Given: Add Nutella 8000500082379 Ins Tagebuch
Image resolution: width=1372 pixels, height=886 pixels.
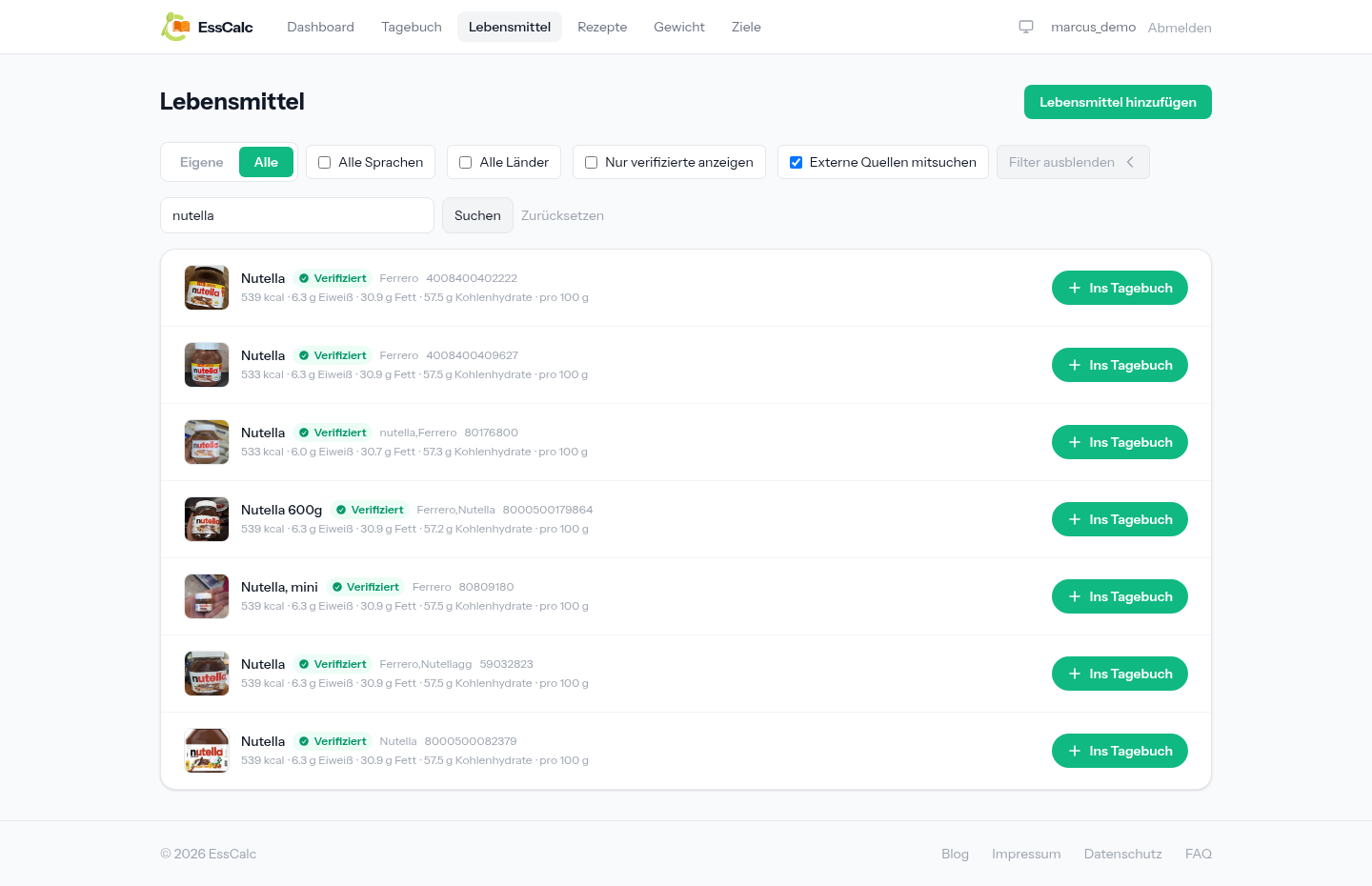Looking at the screenshot, I should [1120, 751].
